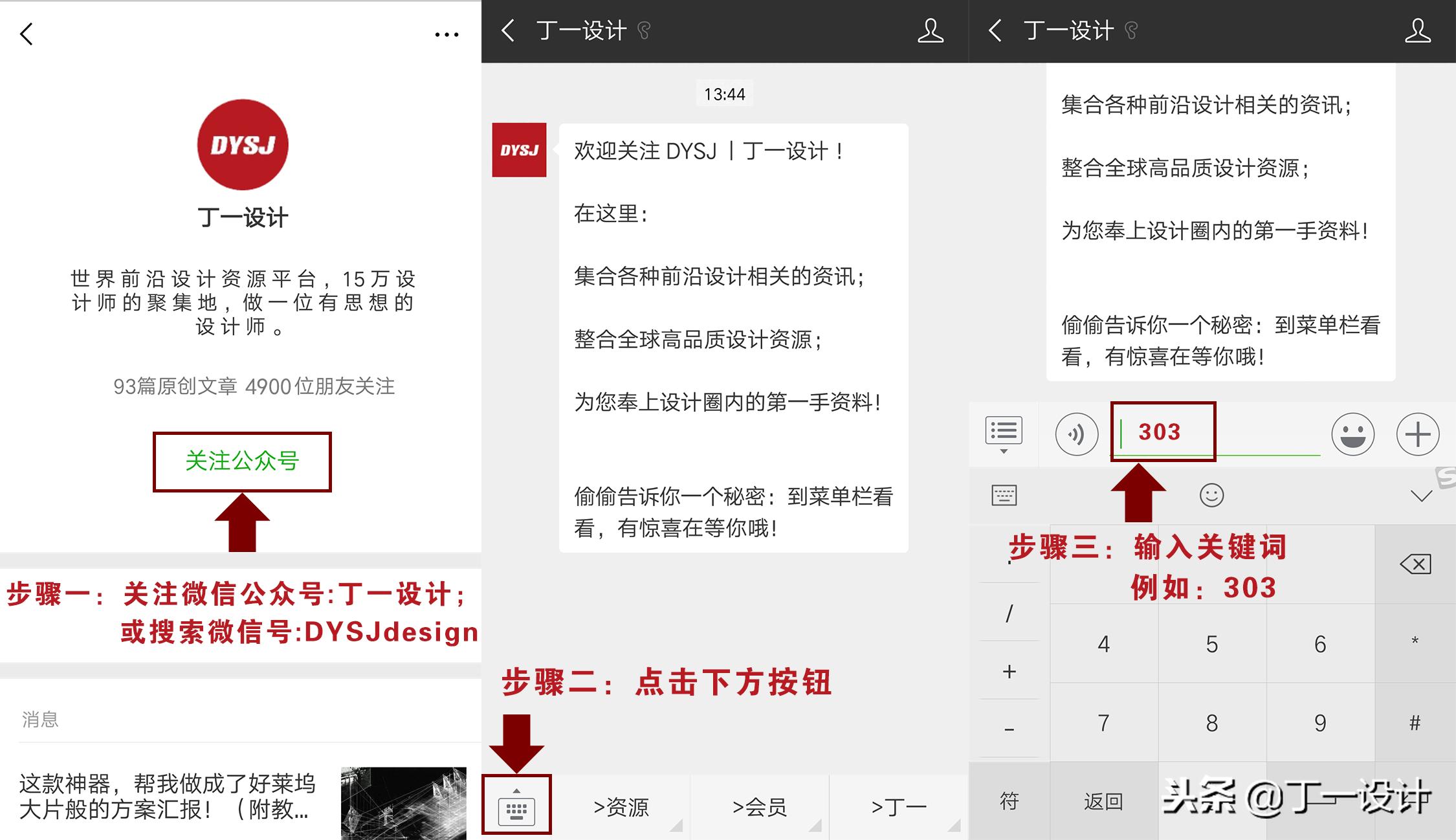The width and height of the screenshot is (1456, 840).
Task: Click the 关注公众号 follow button
Action: click(x=243, y=462)
